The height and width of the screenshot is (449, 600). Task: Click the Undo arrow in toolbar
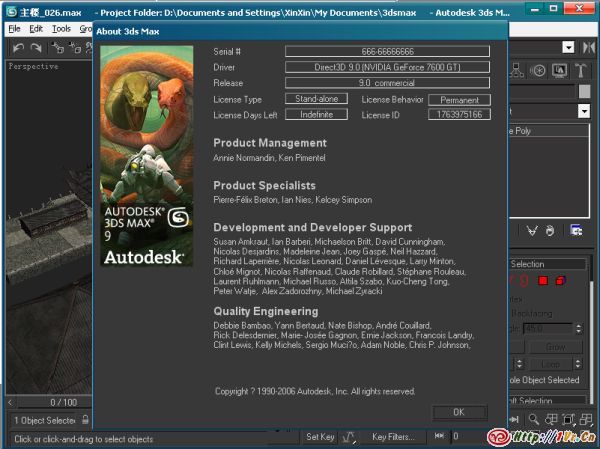click(x=16, y=48)
